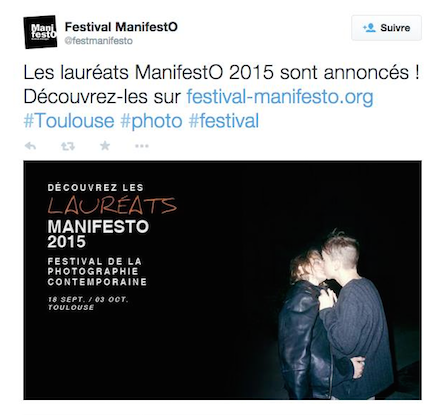This screenshot has width=446, height=415.
Task: Click the add-person icon inside the Suivre button
Action: pyautogui.click(x=369, y=28)
